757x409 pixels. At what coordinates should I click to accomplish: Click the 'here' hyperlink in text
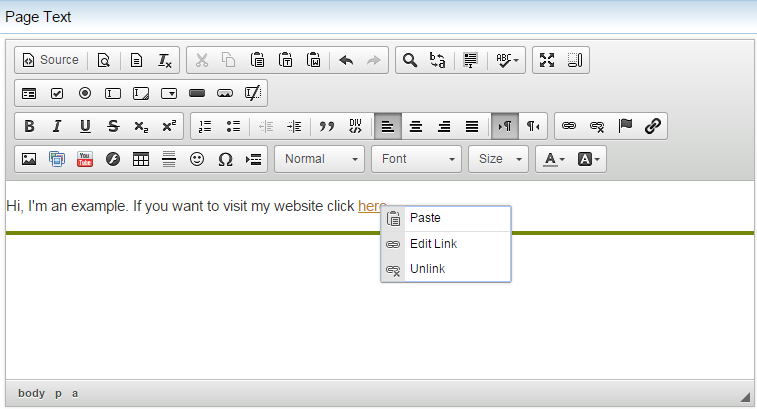(371, 206)
